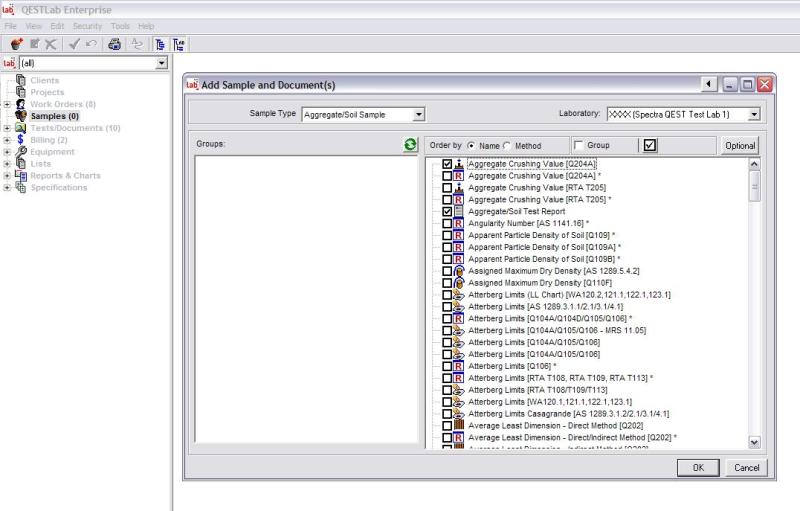Uncheck Aggregate Crushing Value [Q204A] checkbox
This screenshot has height=511, width=800.
447,164
